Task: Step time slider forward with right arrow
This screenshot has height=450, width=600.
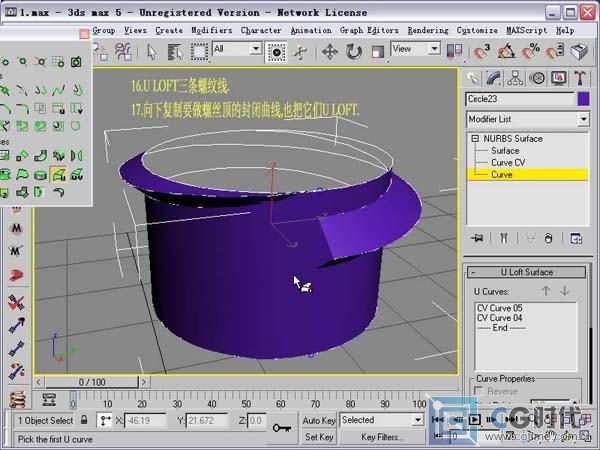Action: (144, 382)
